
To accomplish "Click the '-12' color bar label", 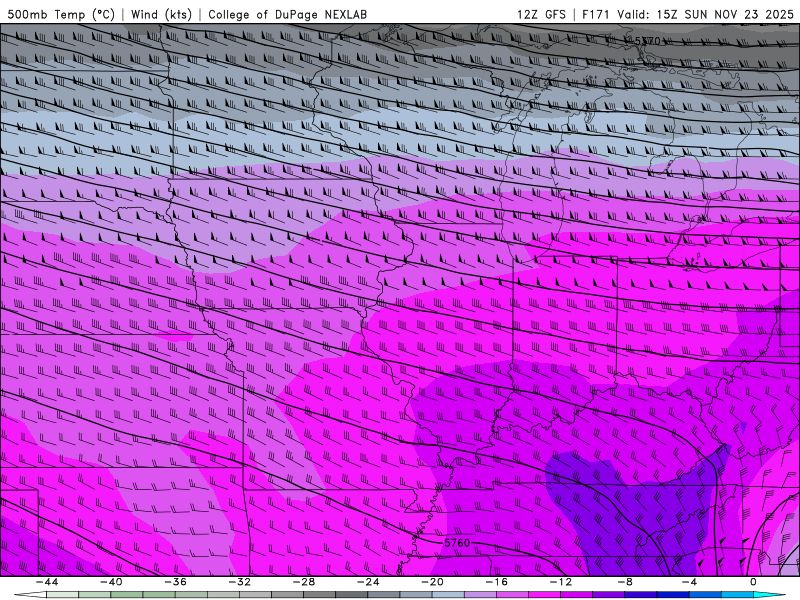I will pos(561,582).
